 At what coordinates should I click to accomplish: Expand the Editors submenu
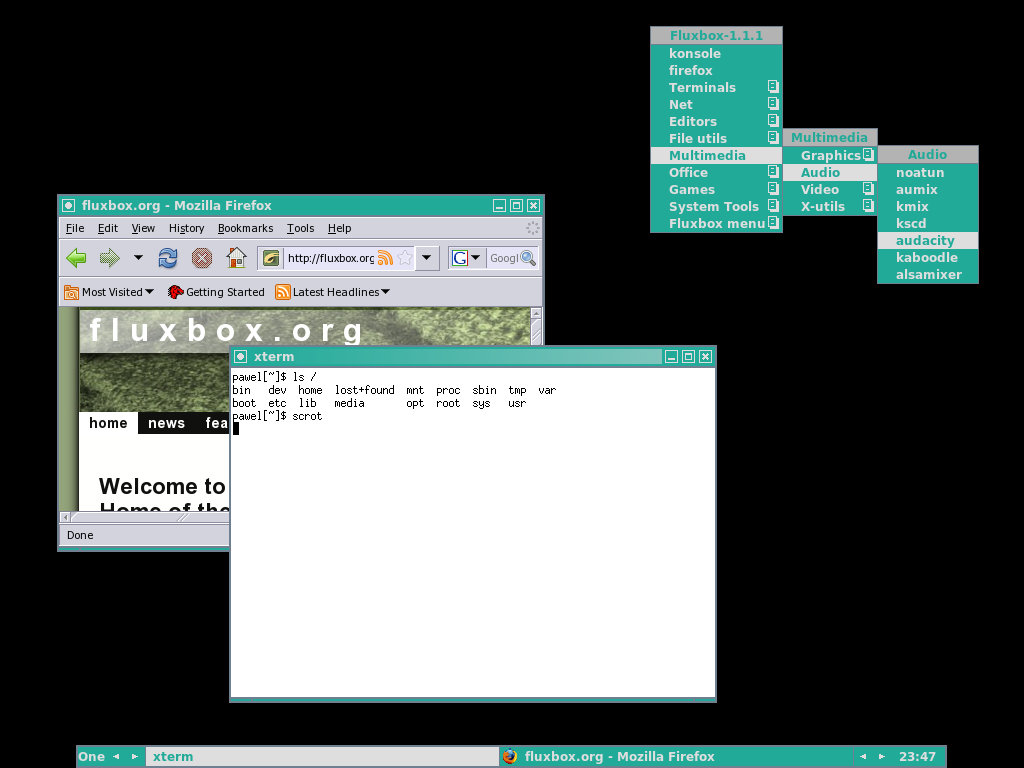716,121
